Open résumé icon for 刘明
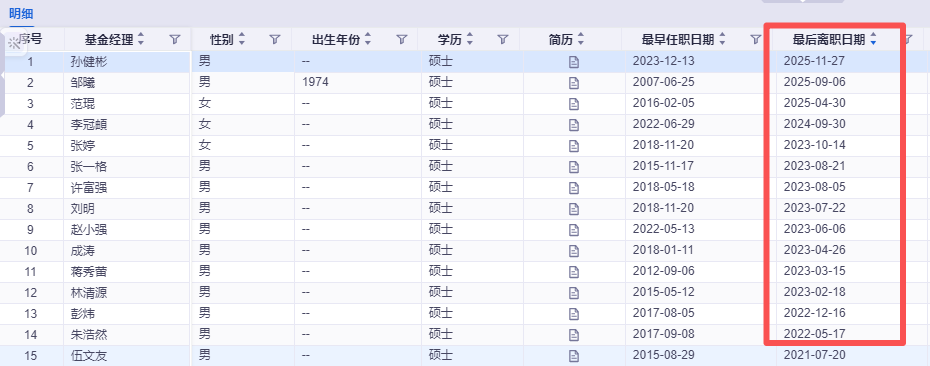Image resolution: width=930 pixels, height=366 pixels. tap(574, 209)
